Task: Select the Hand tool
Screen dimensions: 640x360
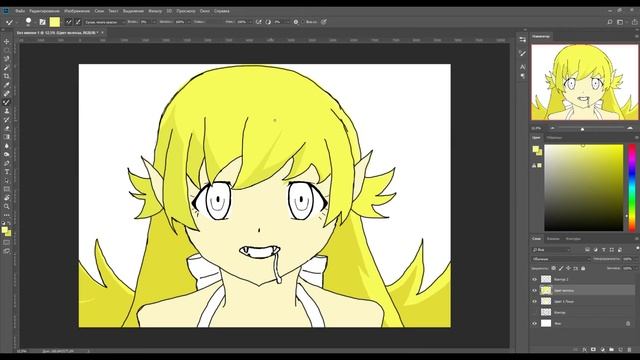Action: (7, 198)
